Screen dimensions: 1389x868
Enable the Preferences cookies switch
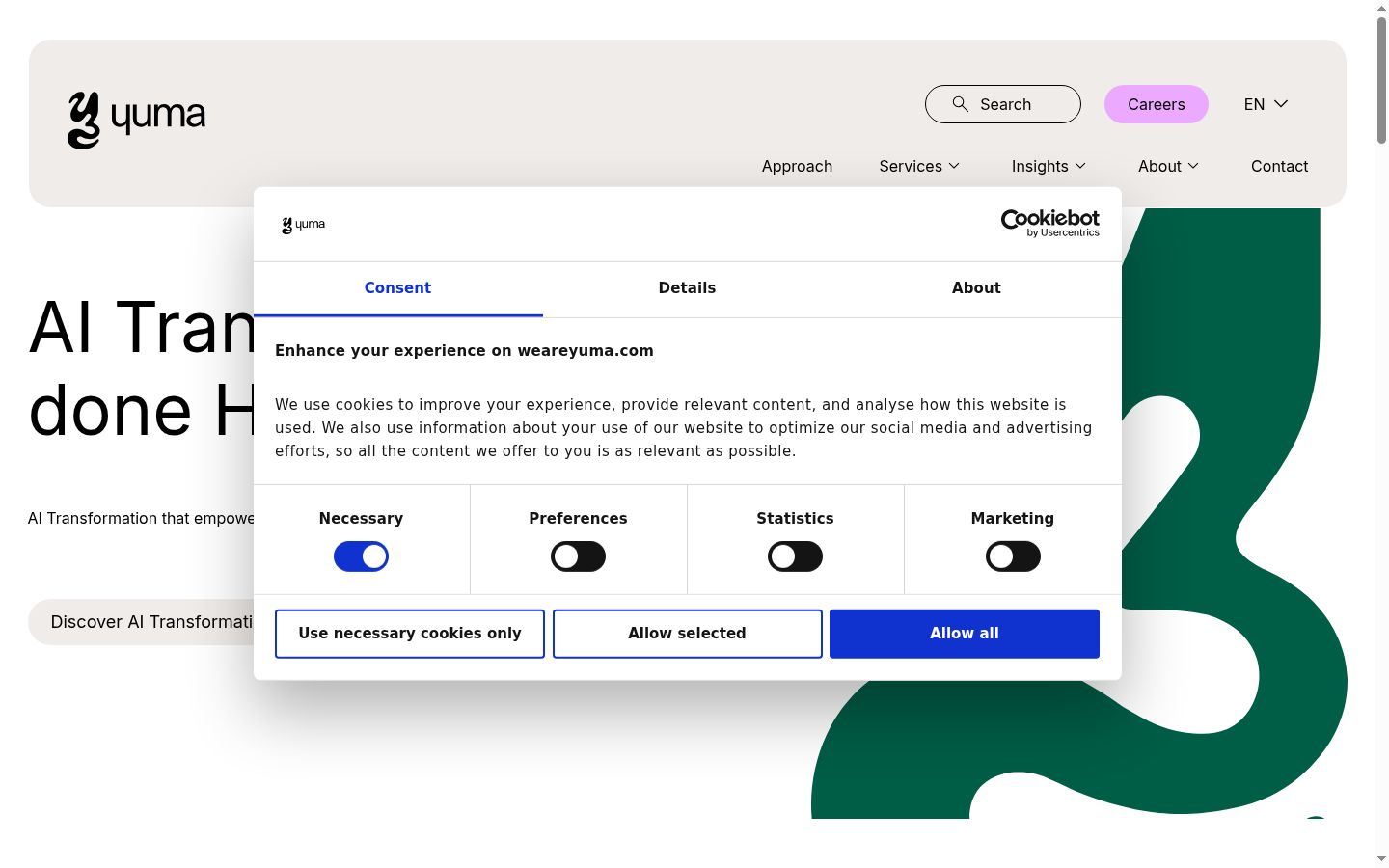pyautogui.click(x=578, y=556)
